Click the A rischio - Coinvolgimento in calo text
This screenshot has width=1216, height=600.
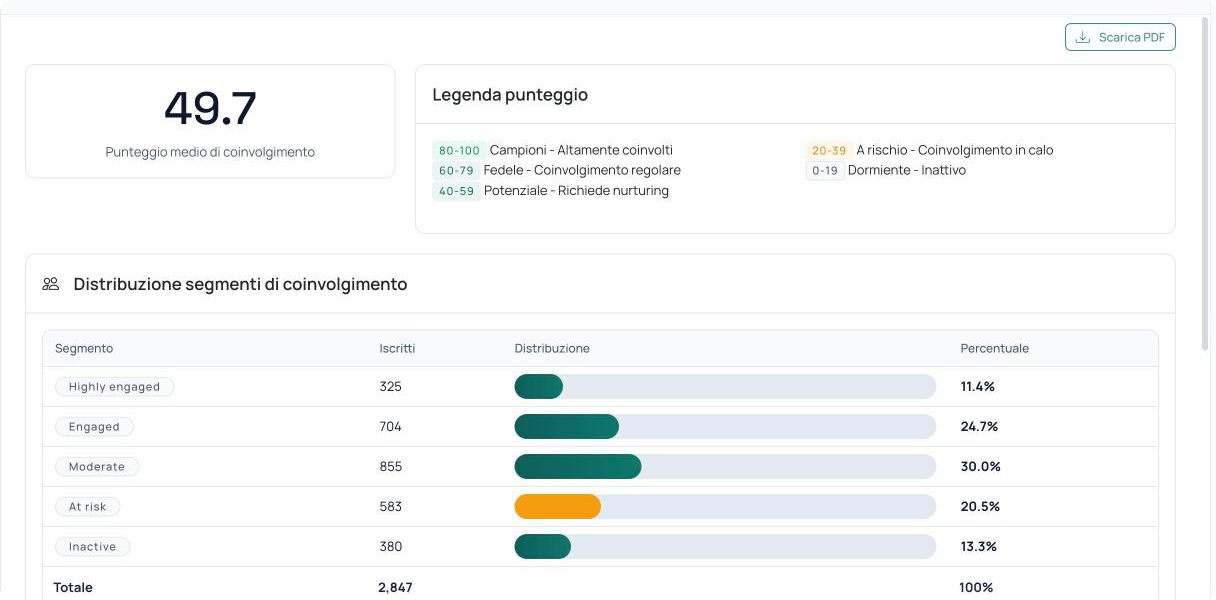coord(955,151)
